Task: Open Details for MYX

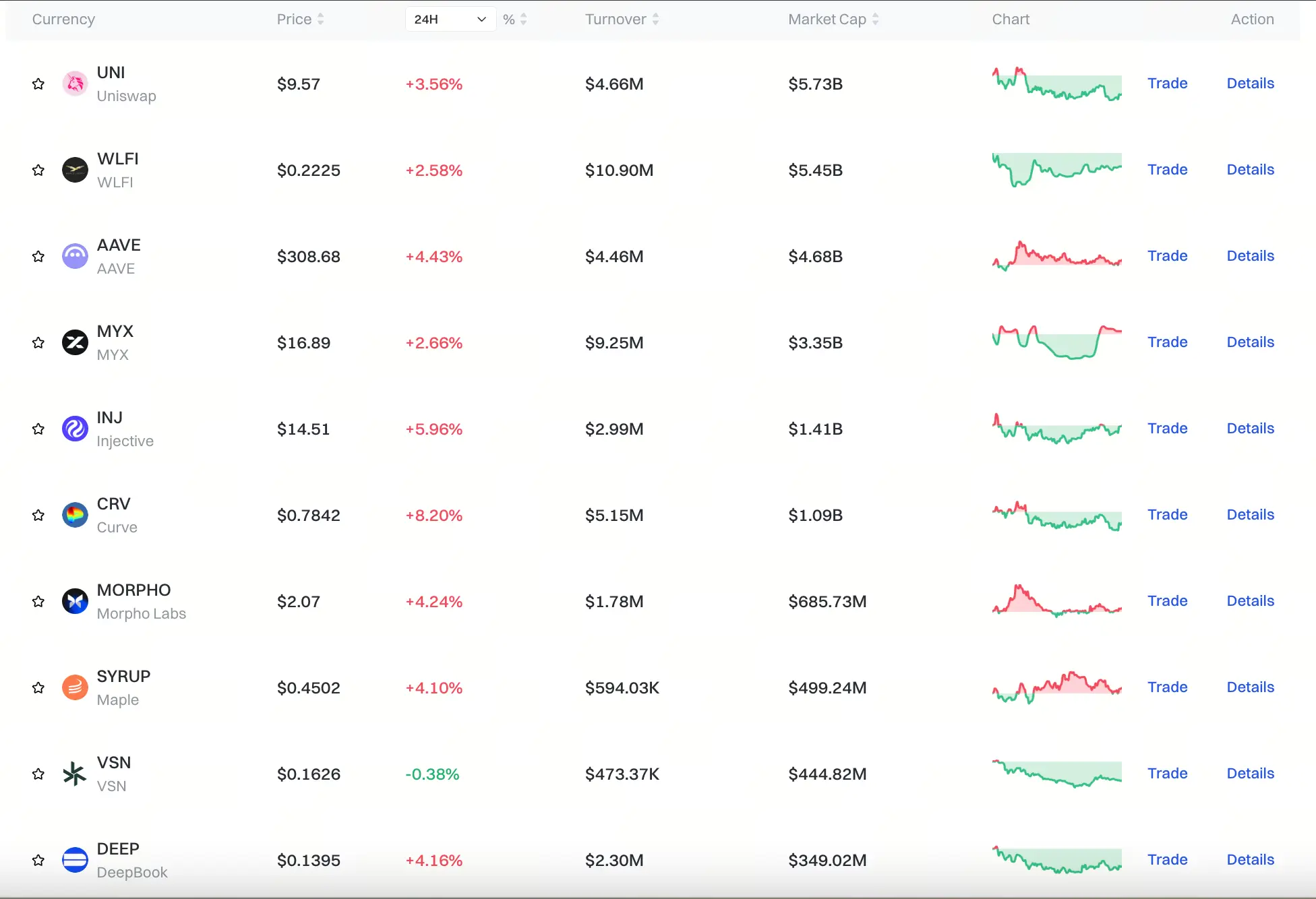Action: (1250, 342)
